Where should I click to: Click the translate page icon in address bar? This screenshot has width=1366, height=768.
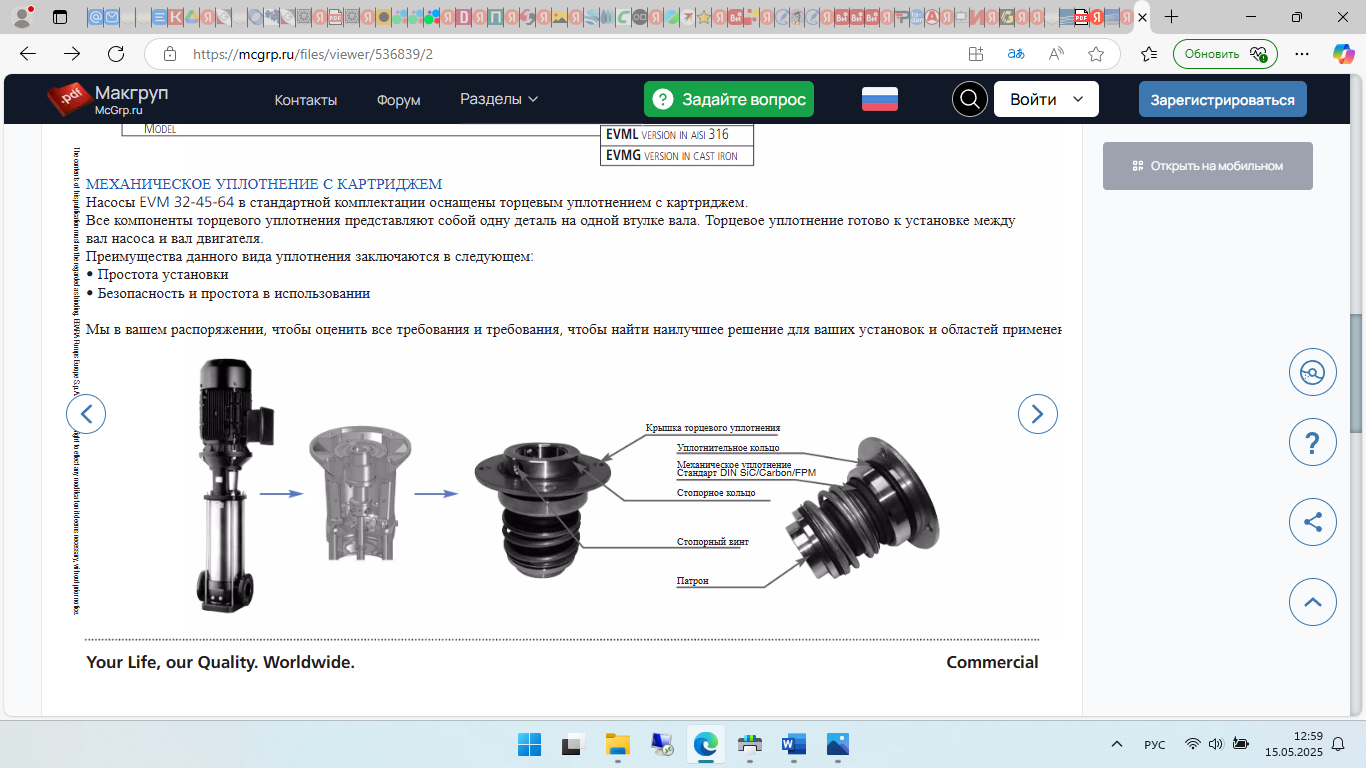tap(1016, 54)
